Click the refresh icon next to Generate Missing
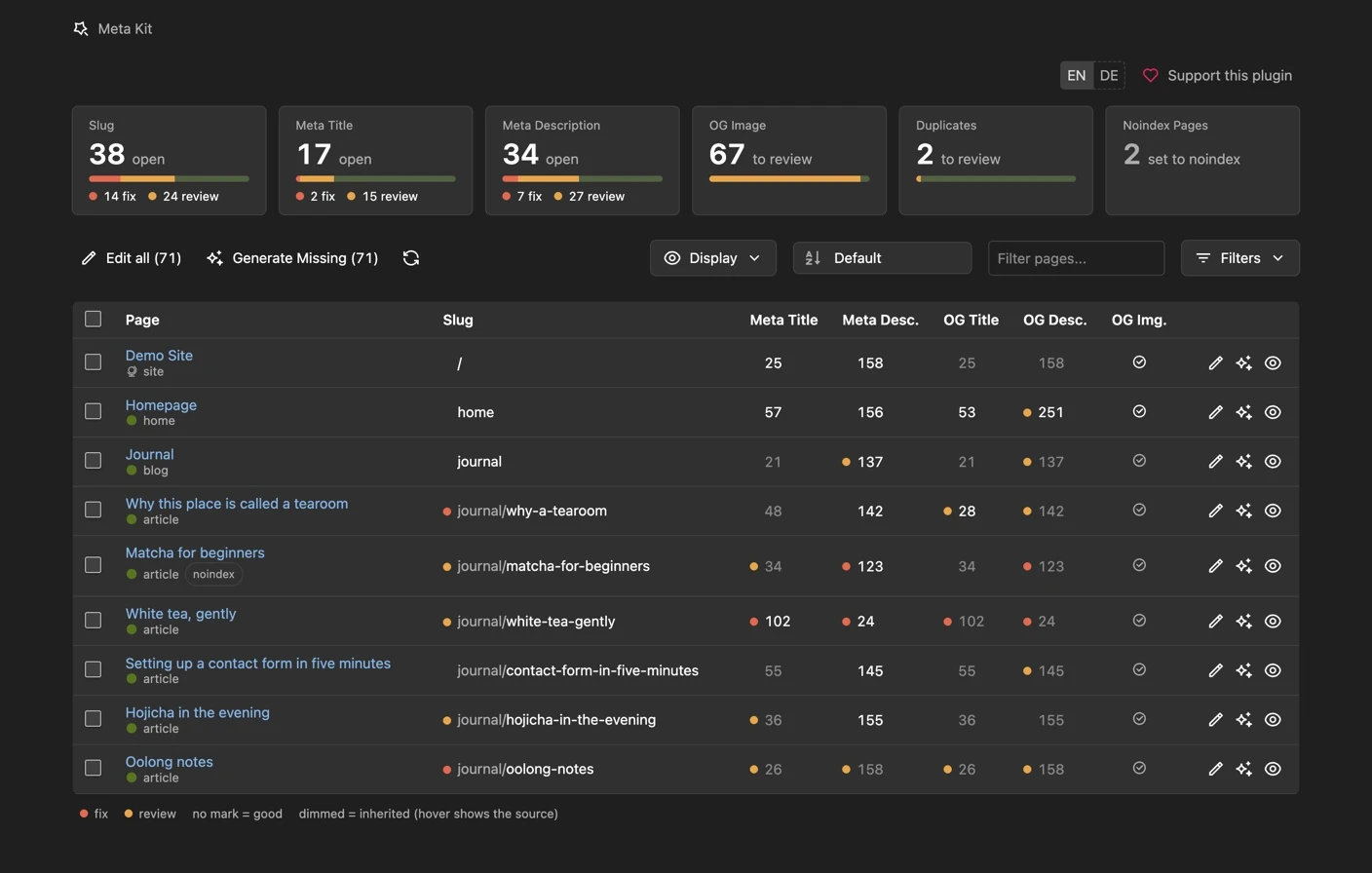Screen dimensions: 1372x873 [411, 258]
